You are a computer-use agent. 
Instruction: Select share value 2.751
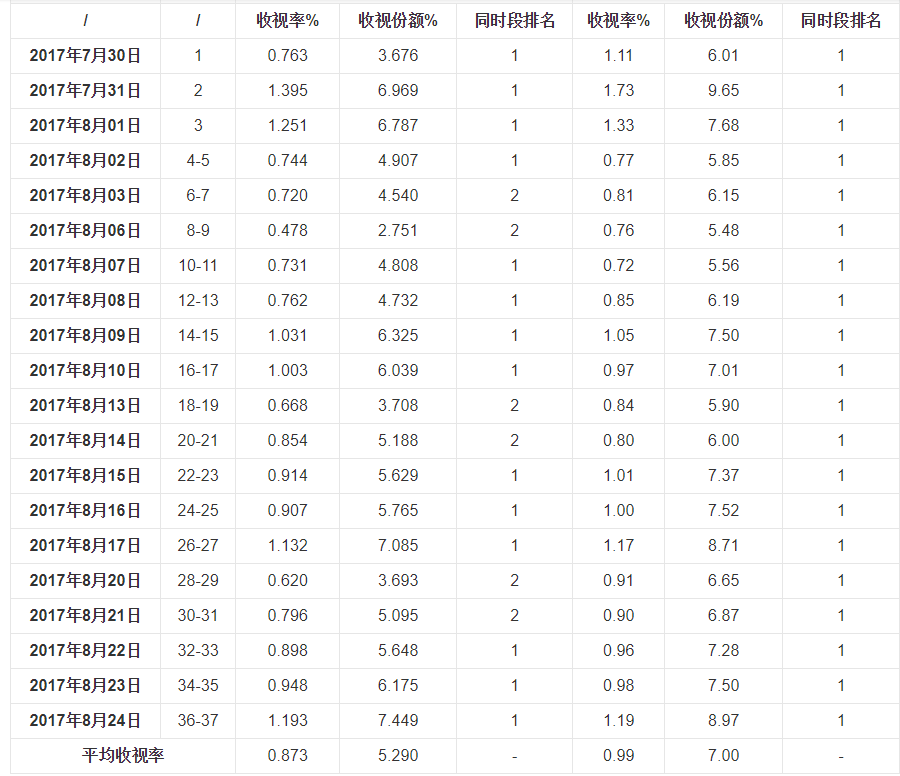(x=398, y=231)
